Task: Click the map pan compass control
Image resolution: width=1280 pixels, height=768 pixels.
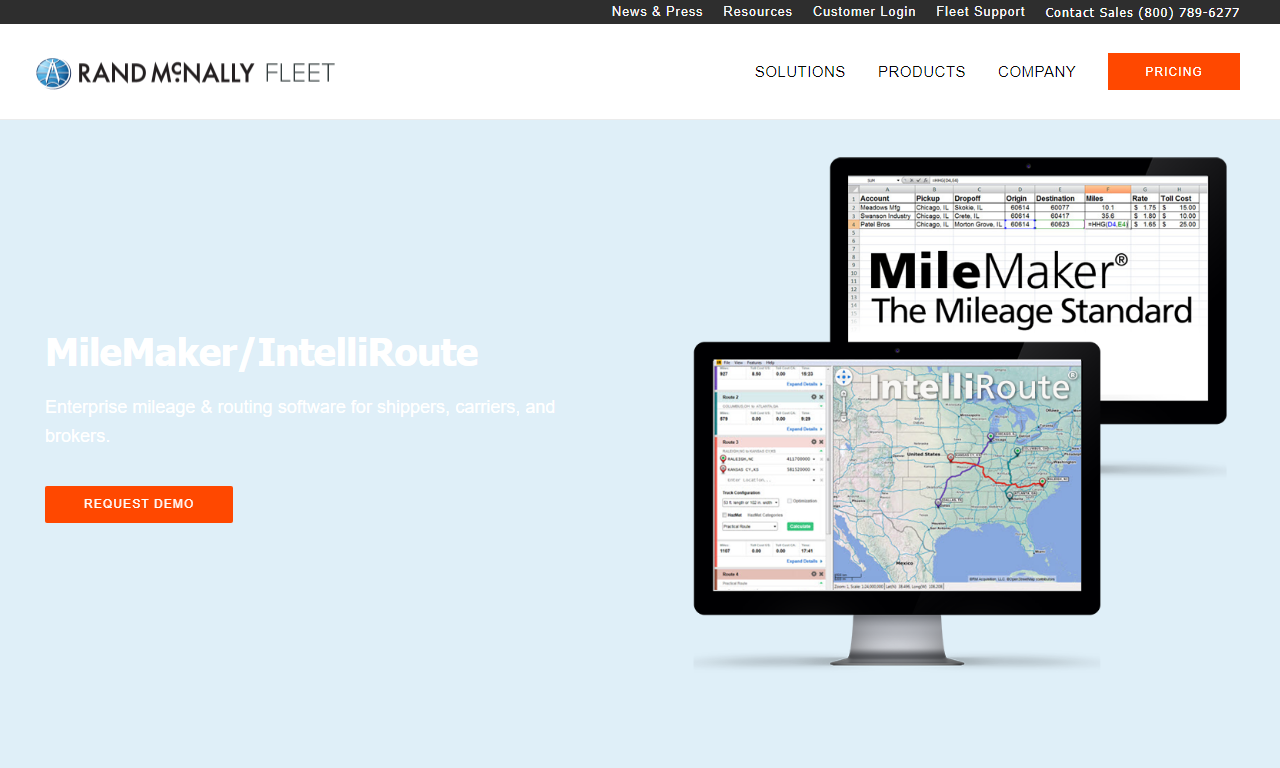Action: 843,377
